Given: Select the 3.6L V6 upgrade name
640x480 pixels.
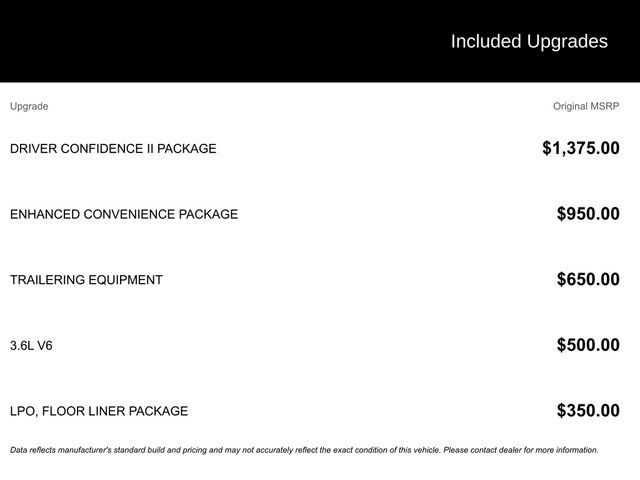Looking at the screenshot, I should coord(31,346).
